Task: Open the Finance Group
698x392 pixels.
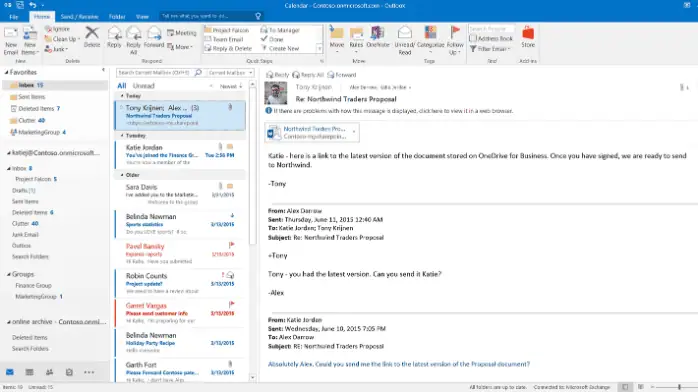Action: click(33, 286)
